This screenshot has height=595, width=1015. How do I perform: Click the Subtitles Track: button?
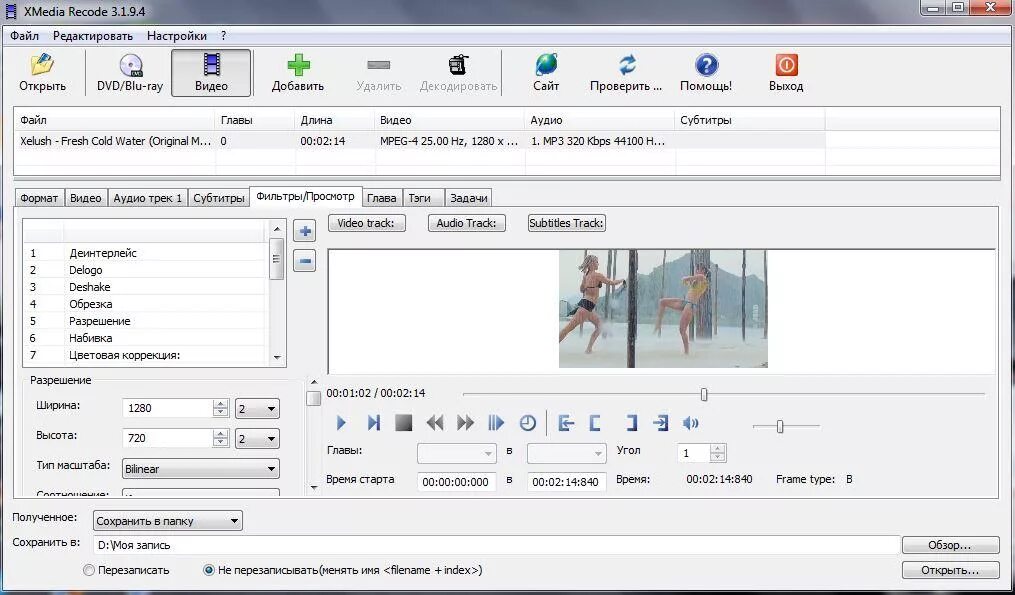(x=566, y=223)
